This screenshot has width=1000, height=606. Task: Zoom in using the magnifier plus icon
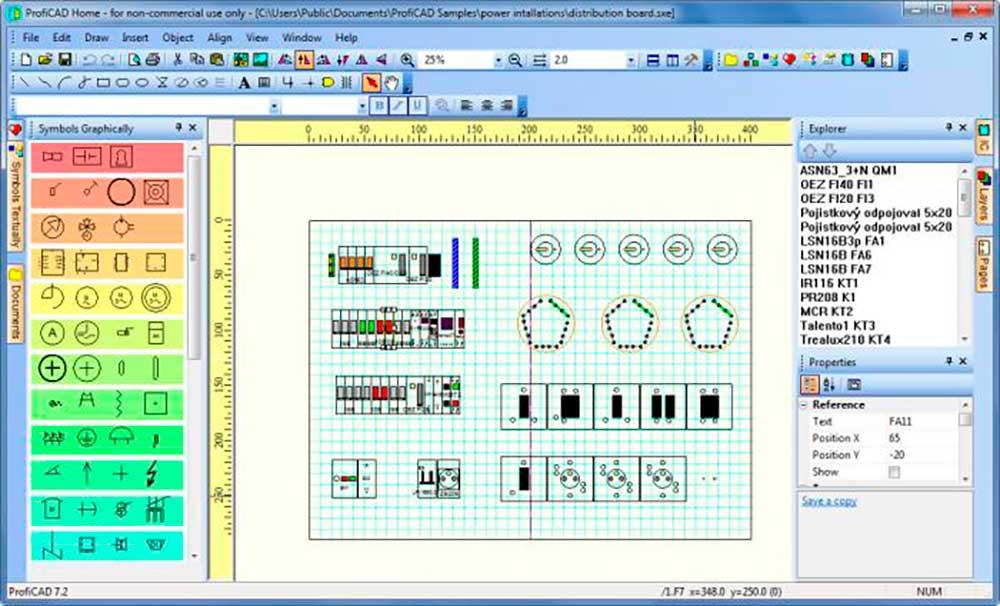(407, 60)
